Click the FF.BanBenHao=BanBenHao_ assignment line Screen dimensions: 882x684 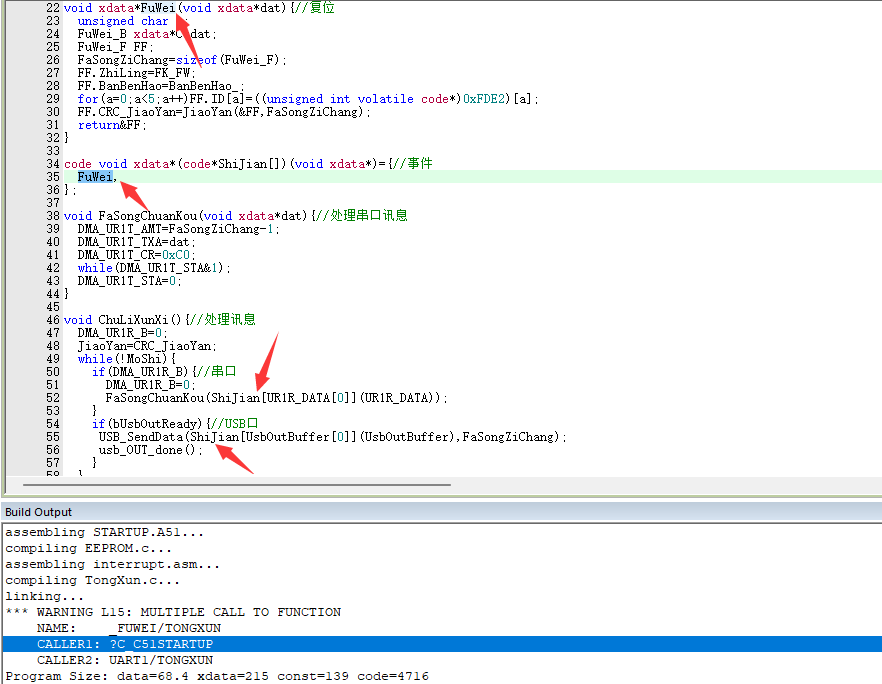point(161,86)
